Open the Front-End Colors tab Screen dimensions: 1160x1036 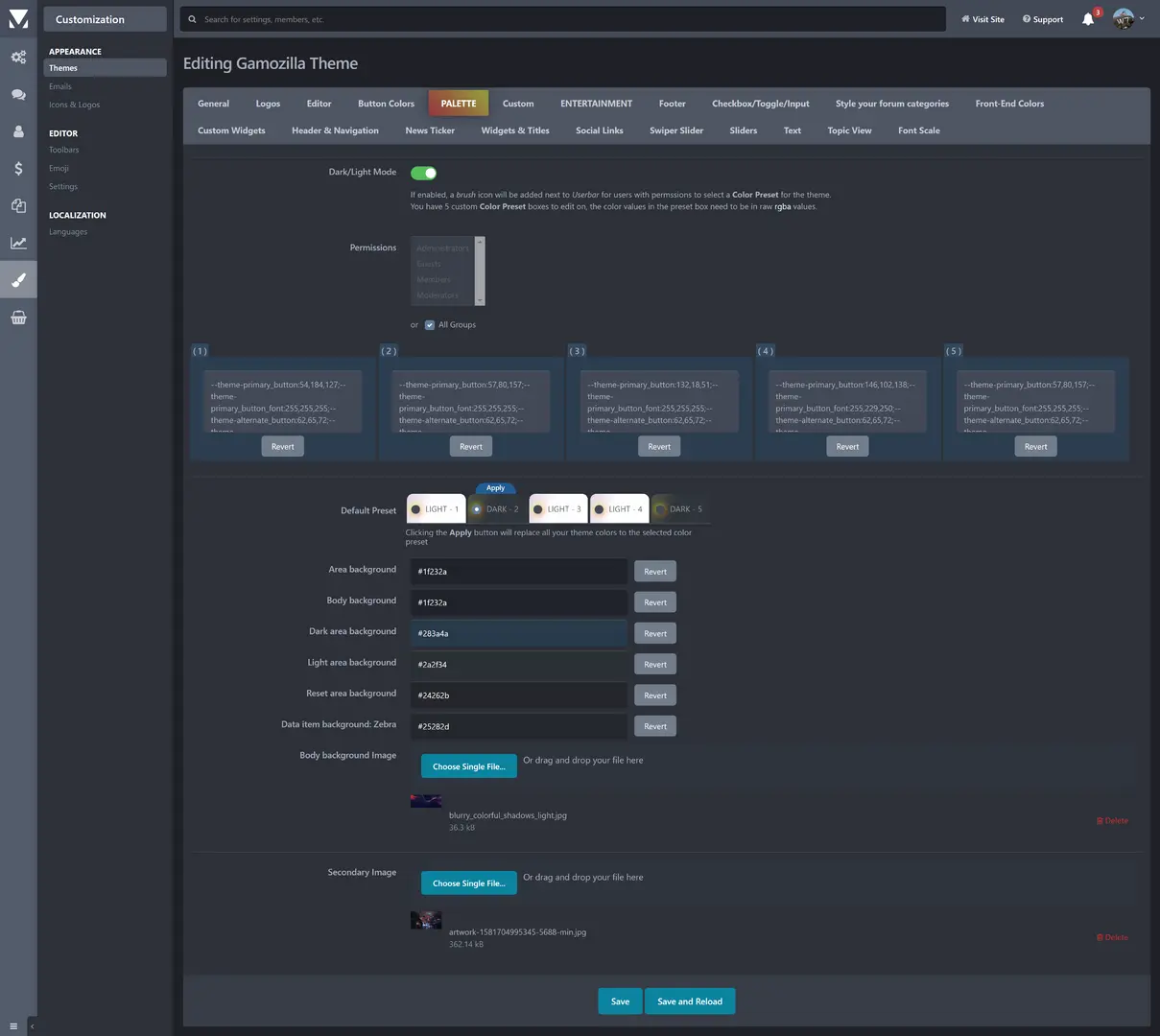click(x=1009, y=104)
